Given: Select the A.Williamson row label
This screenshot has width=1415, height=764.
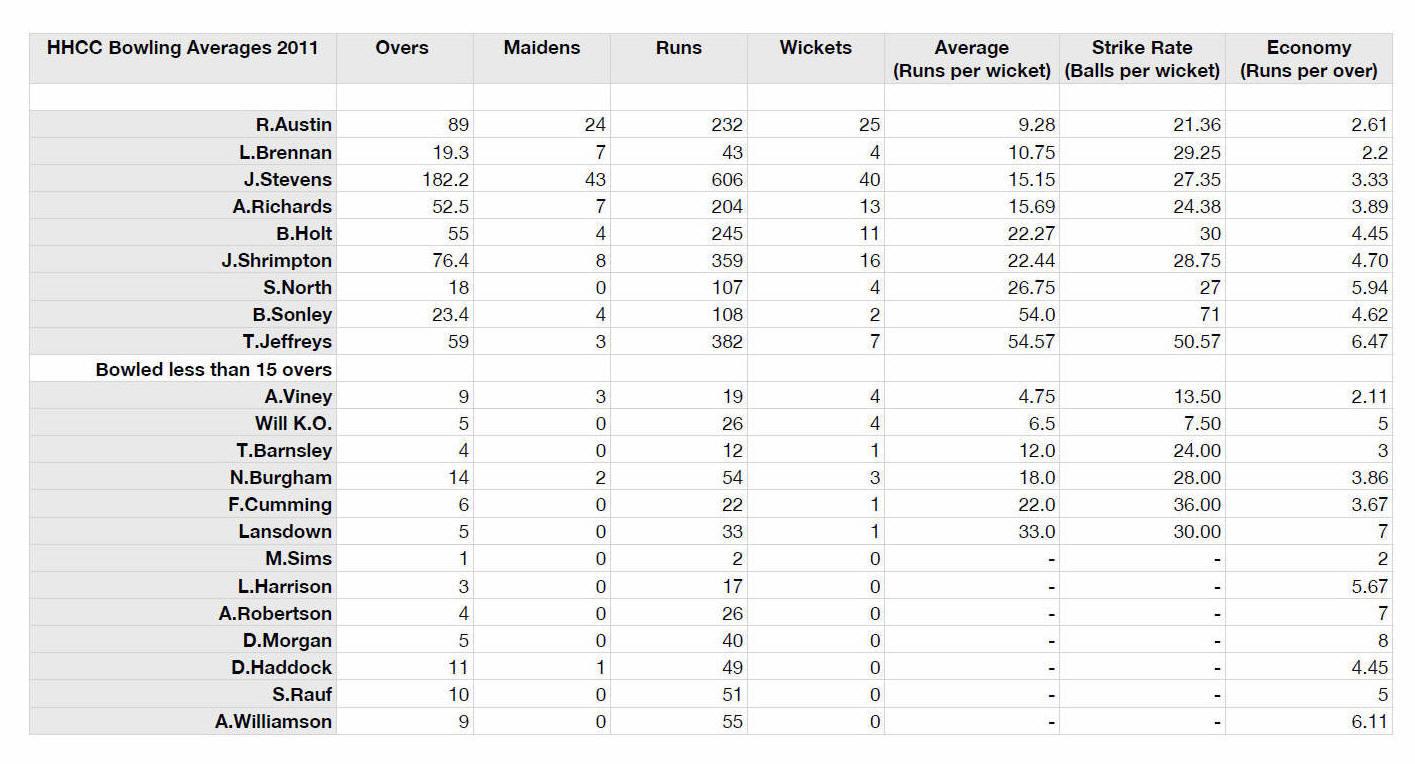Looking at the screenshot, I should [x=183, y=721].
